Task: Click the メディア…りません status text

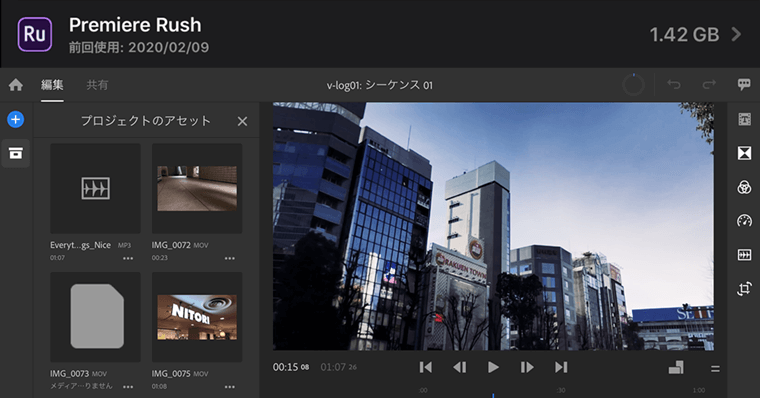Action: click(81, 386)
